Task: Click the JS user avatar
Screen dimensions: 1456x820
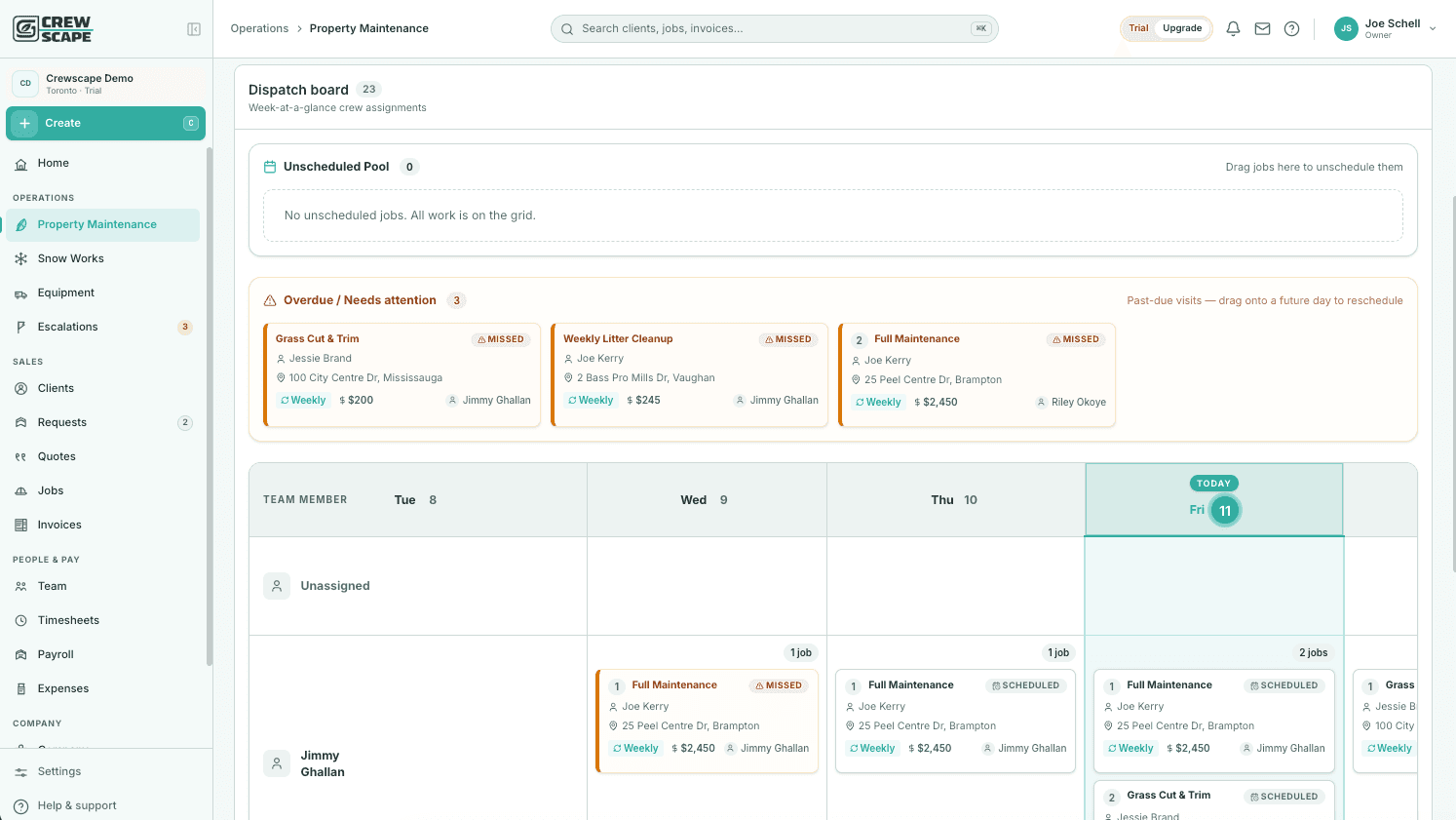Action: click(1346, 29)
